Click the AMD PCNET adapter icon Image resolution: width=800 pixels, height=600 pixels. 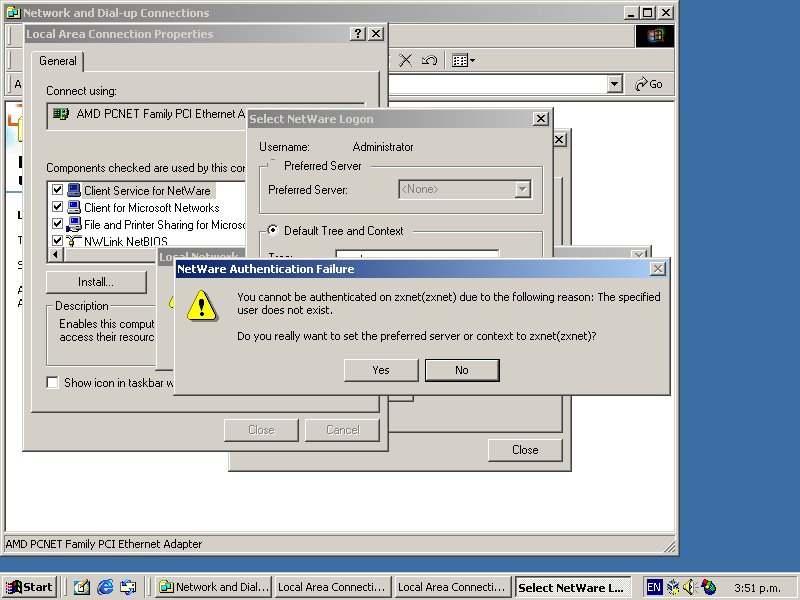tap(61, 114)
